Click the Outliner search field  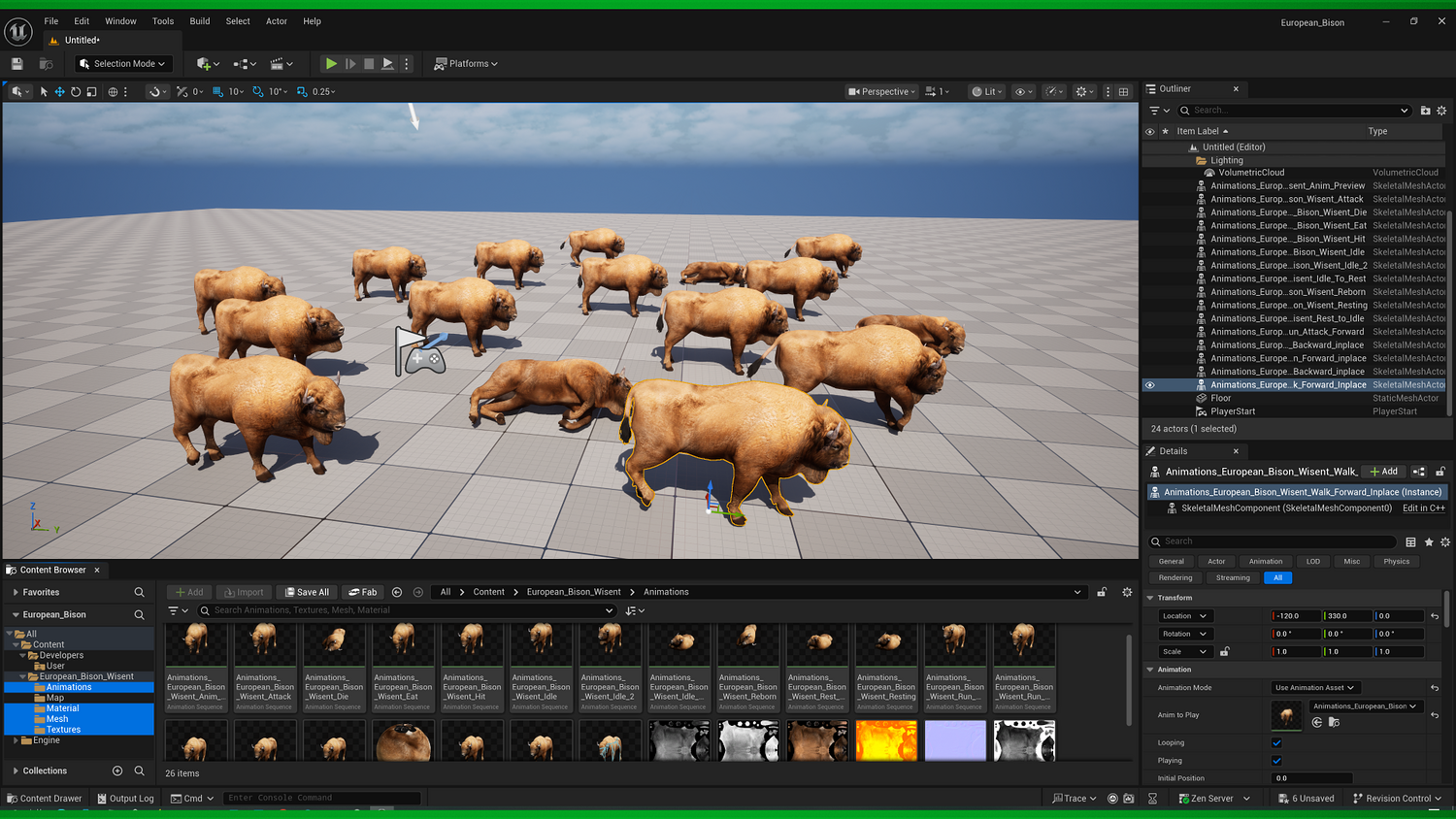(x=1296, y=111)
